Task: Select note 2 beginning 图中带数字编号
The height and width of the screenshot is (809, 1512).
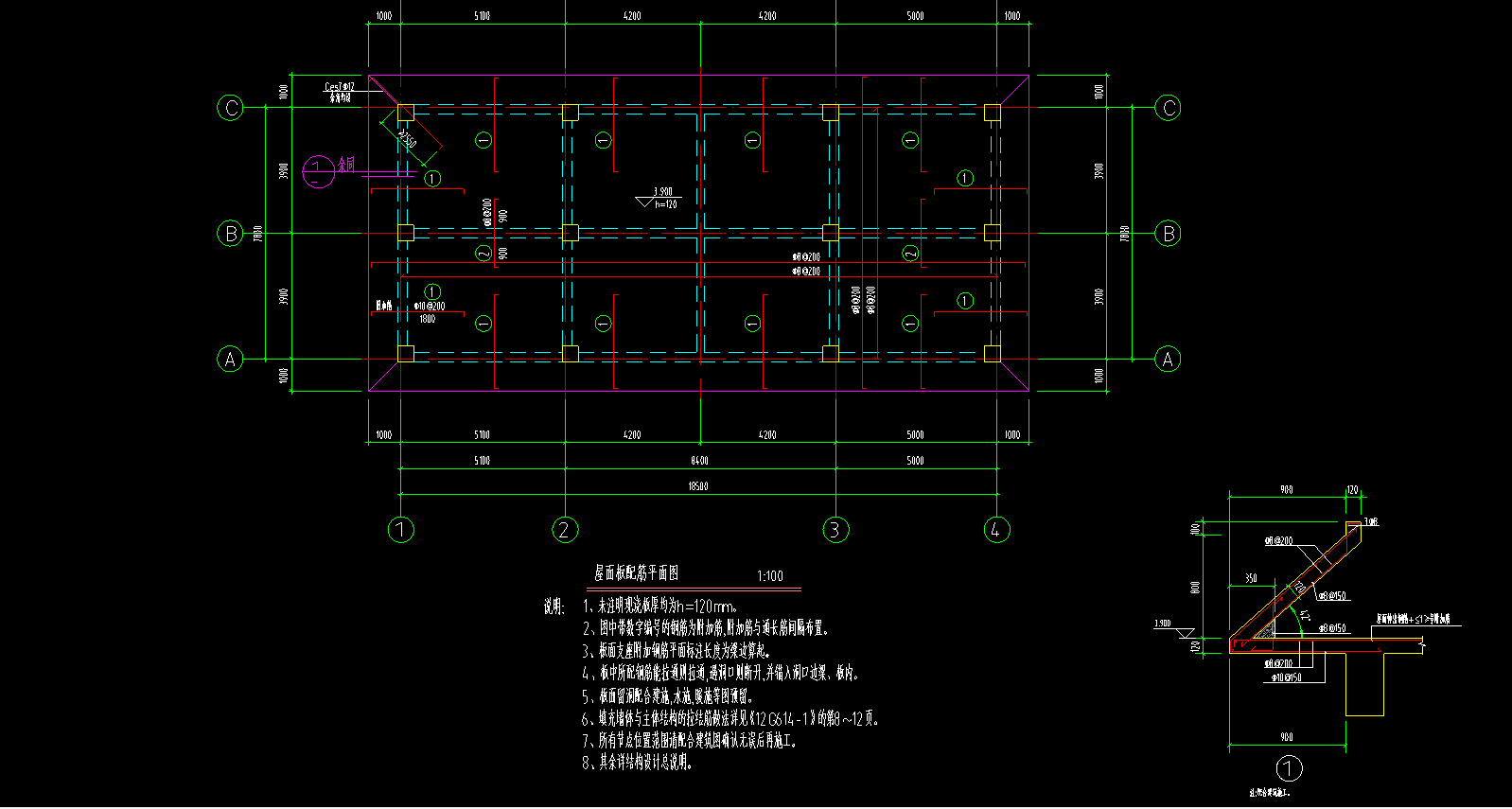Action: [x=706, y=628]
